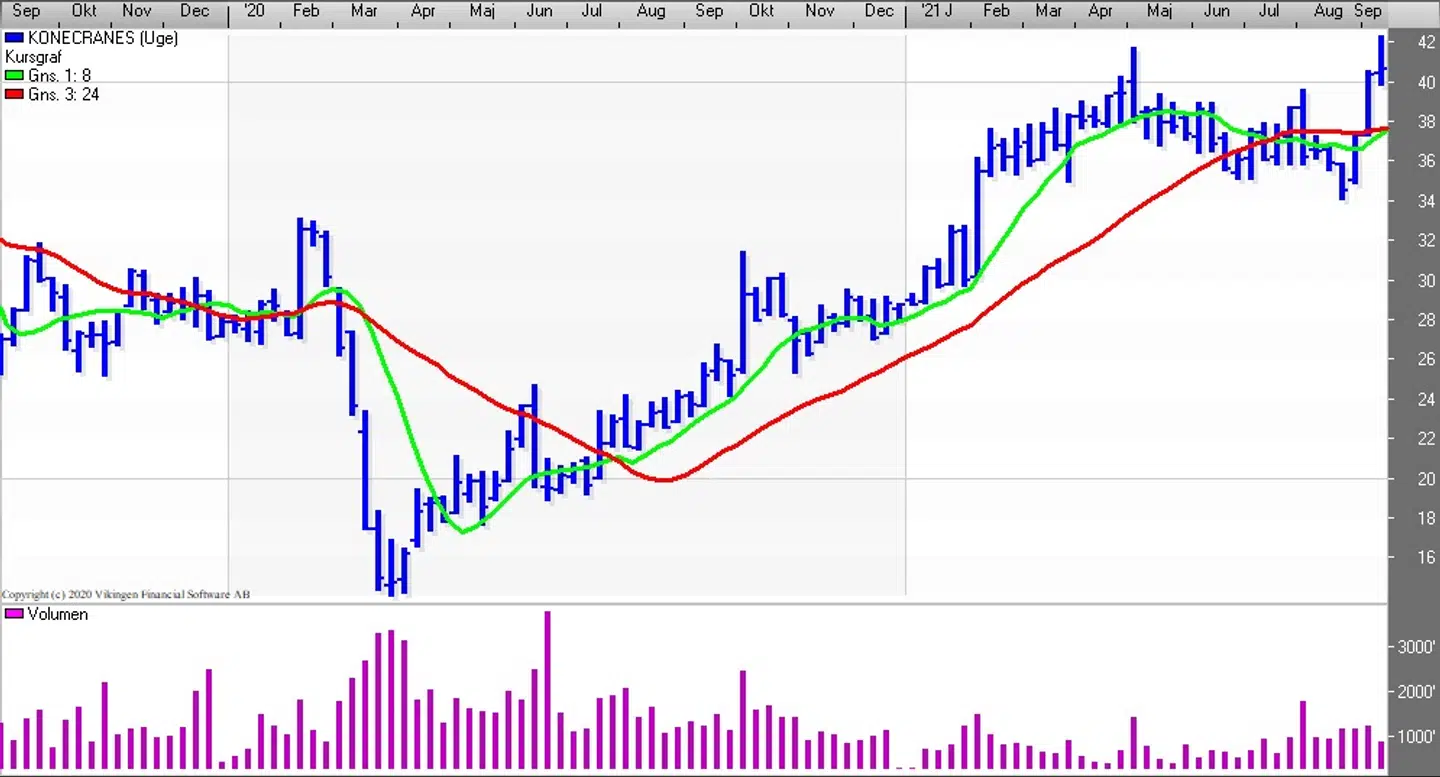Click the rightmost Sep label on timeline

1367,11
